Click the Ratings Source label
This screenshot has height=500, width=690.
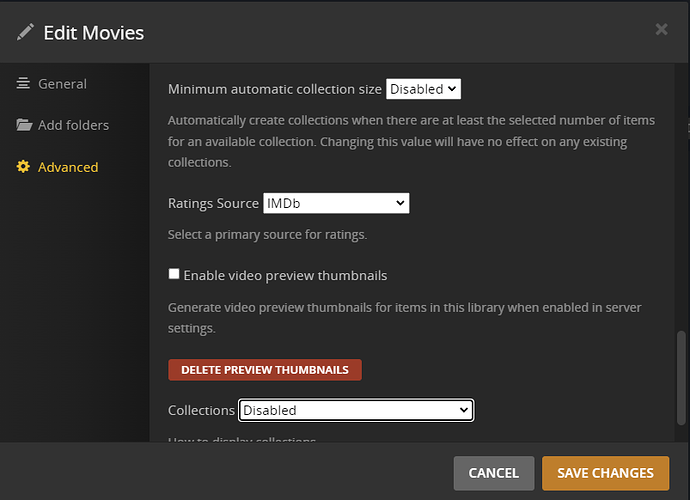(213, 203)
